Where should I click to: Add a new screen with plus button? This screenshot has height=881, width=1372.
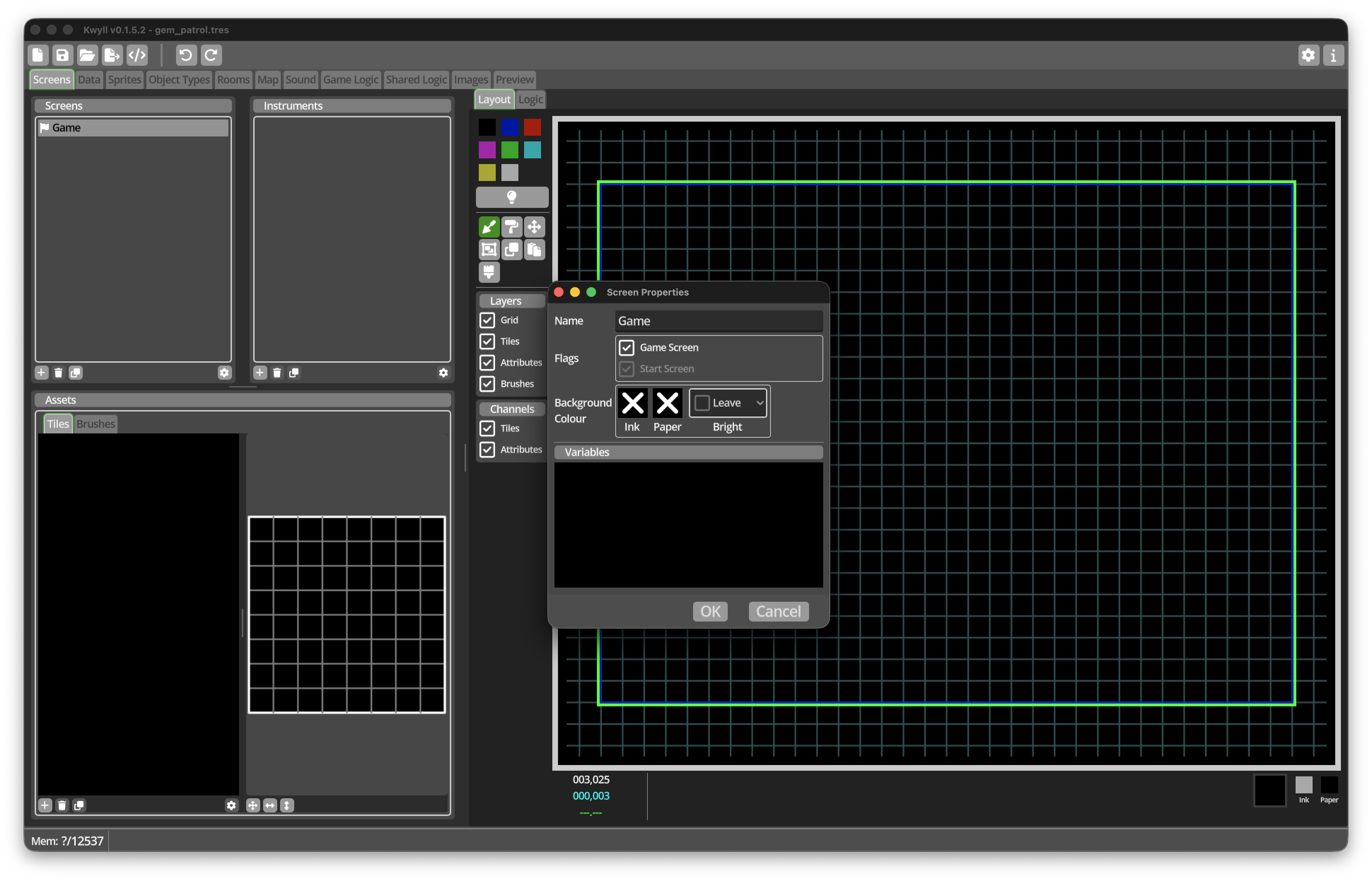[x=41, y=373]
